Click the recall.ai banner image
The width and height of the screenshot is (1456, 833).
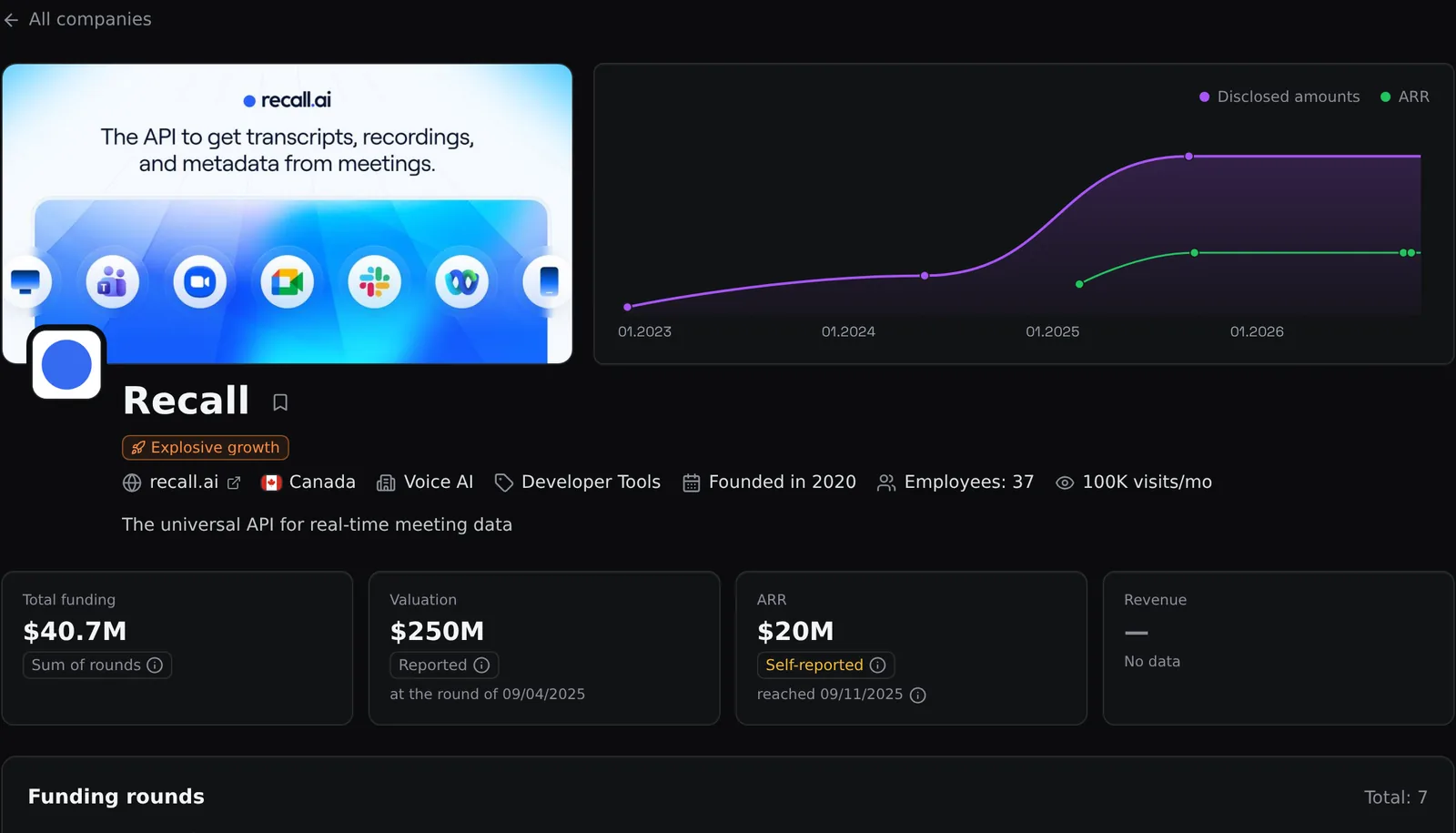tap(288, 213)
